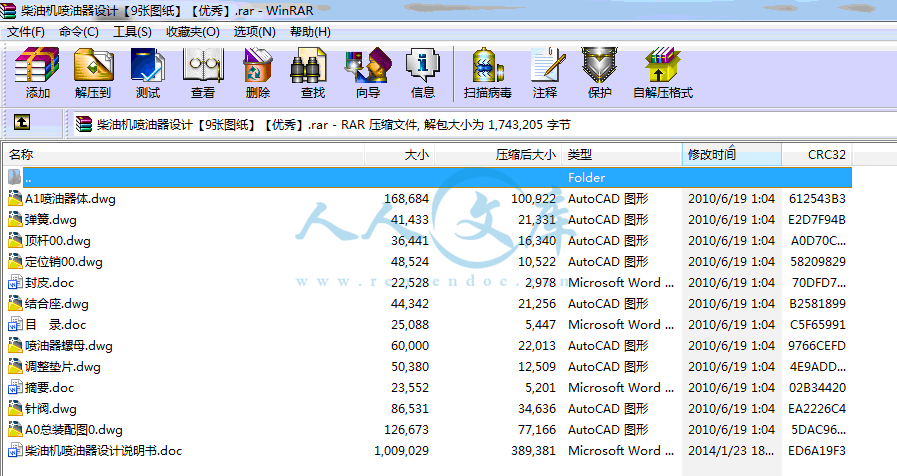Viewport: 897px width, 476px height.
Task: Open the 选项(N) menu
Action: pos(255,31)
